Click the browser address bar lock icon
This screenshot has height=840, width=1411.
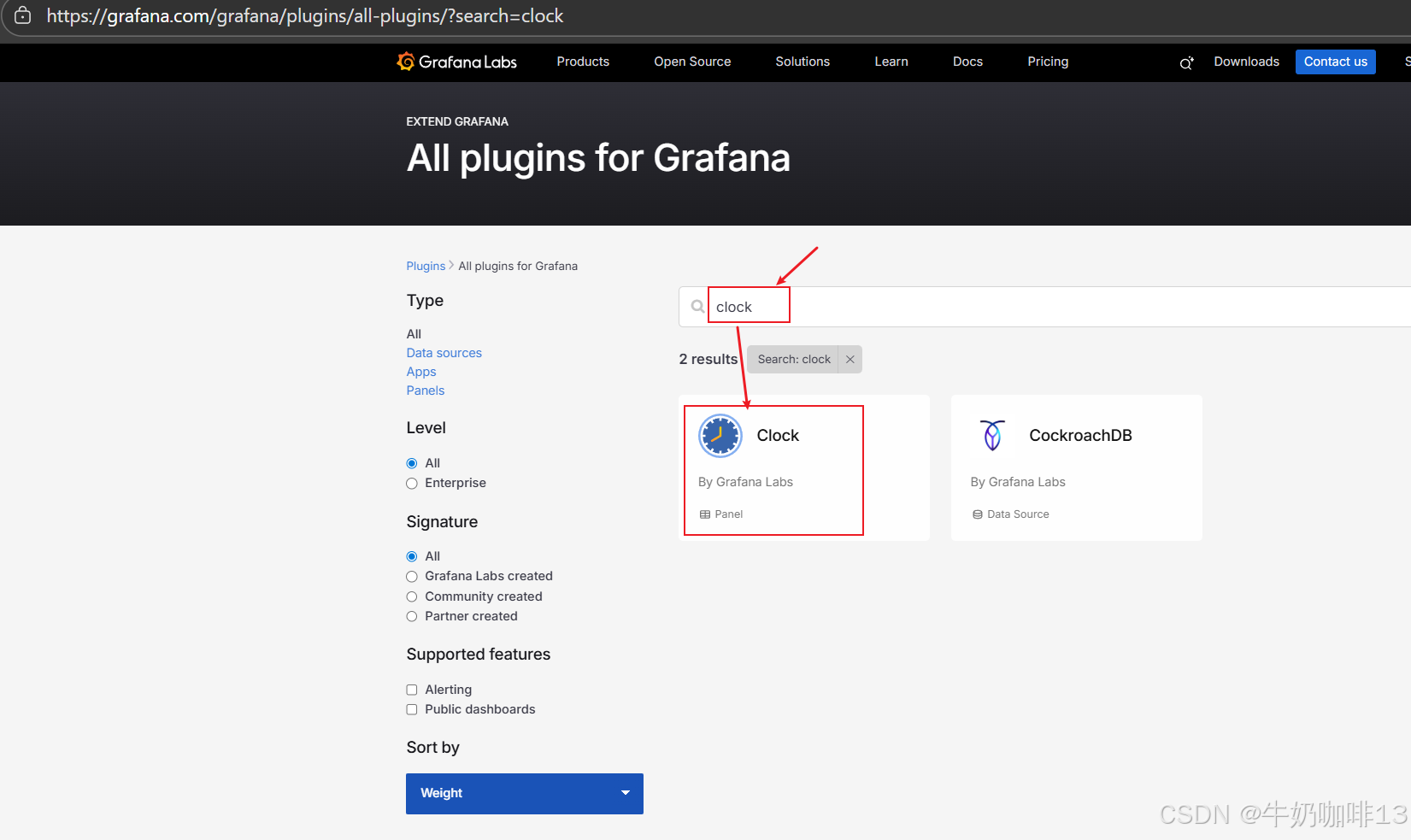click(23, 15)
